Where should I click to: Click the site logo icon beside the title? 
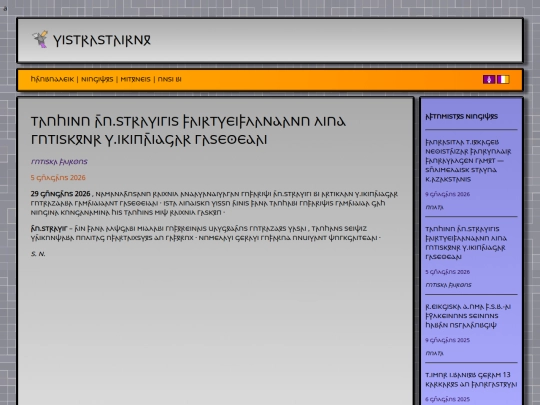point(40,39)
